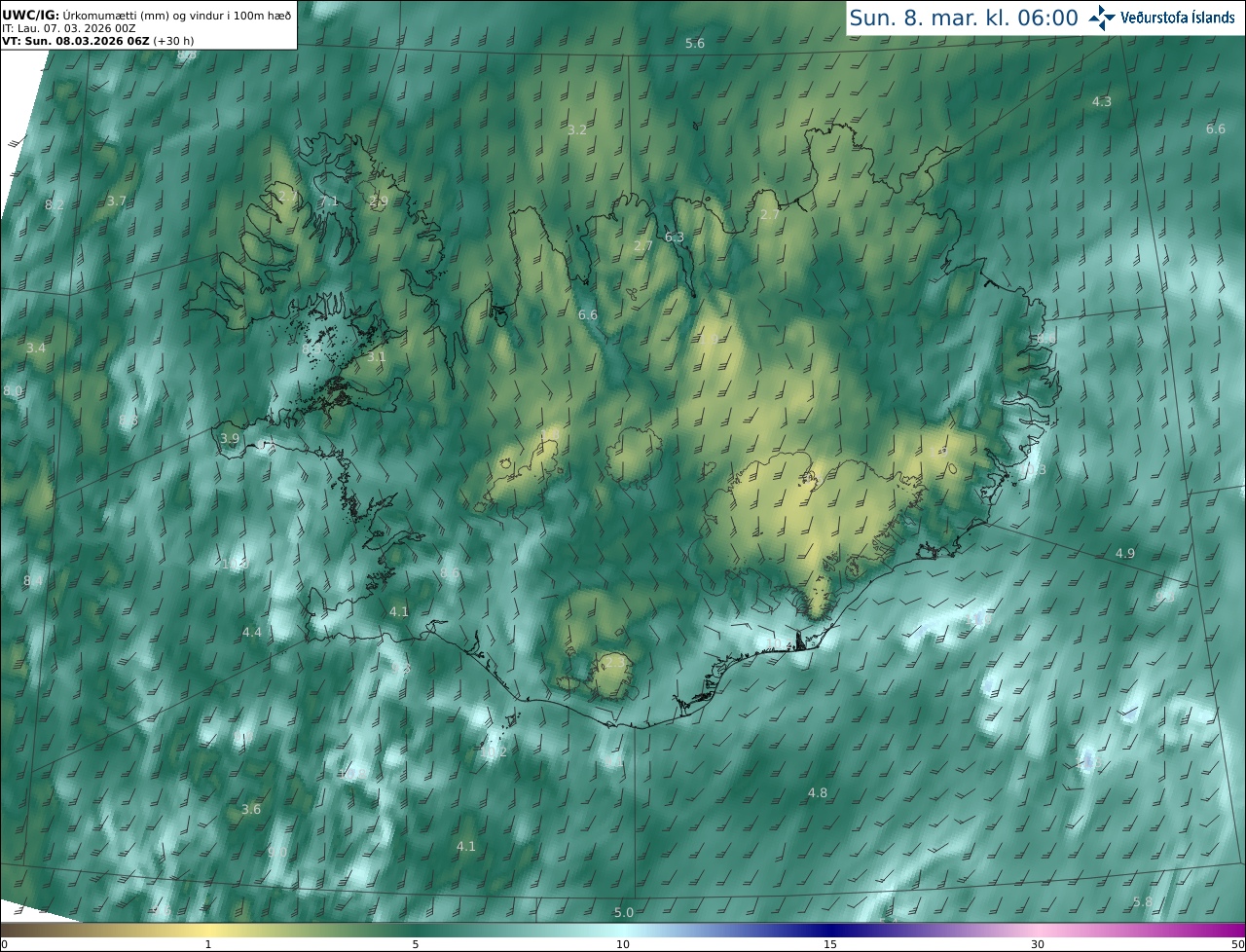Select the date header 'Sun. 8. mar. kl. 06:00'
Screen dimensions: 1246x952
[x=964, y=18]
